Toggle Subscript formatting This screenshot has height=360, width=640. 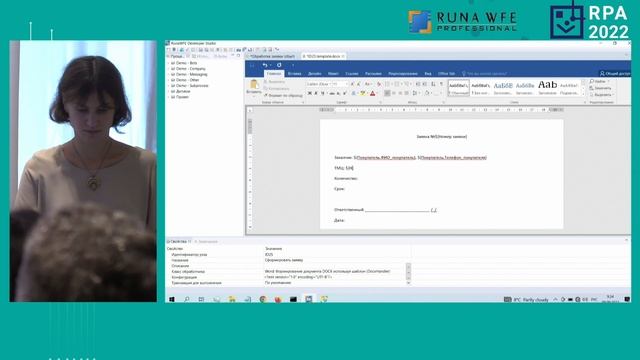338,93
